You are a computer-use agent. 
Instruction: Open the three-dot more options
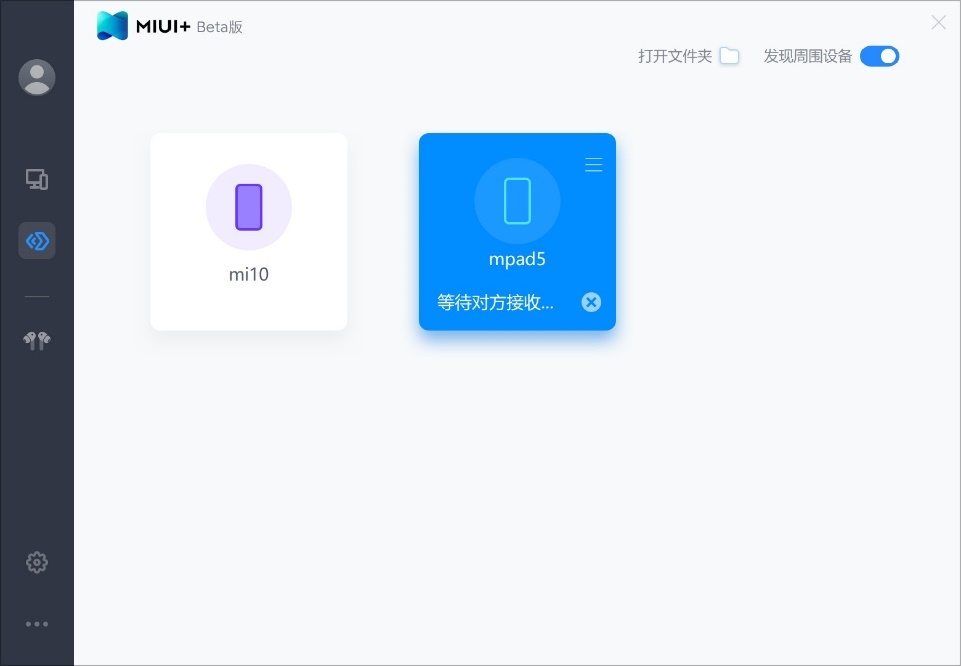click(x=37, y=624)
